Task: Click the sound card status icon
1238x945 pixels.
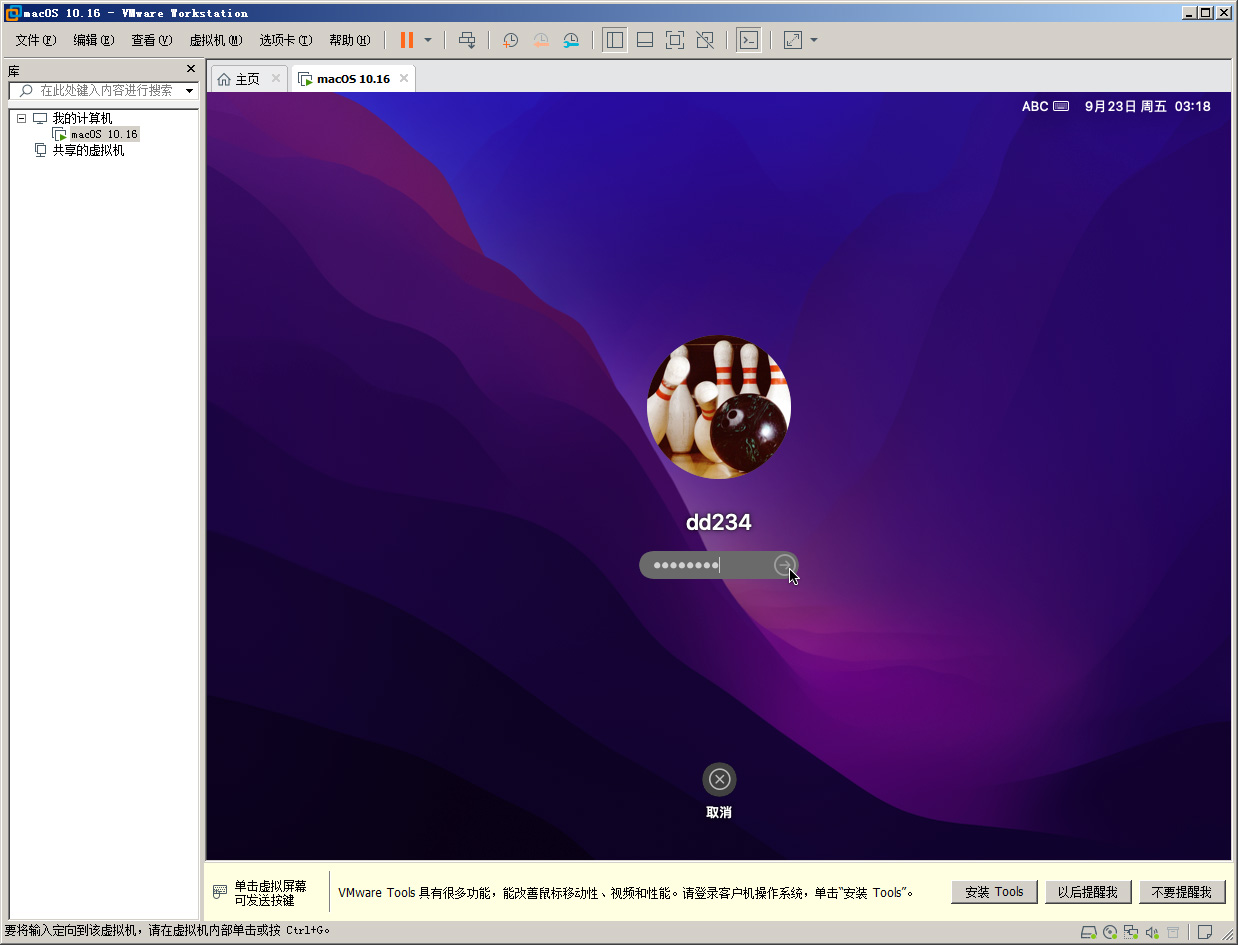Action: coord(1152,932)
